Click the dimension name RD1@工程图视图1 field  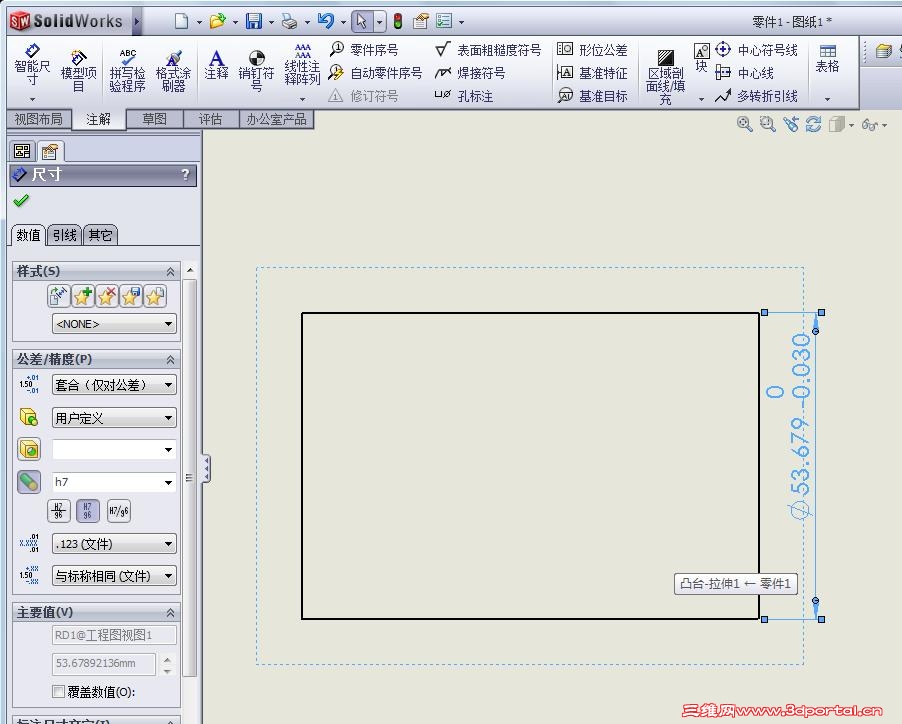114,635
